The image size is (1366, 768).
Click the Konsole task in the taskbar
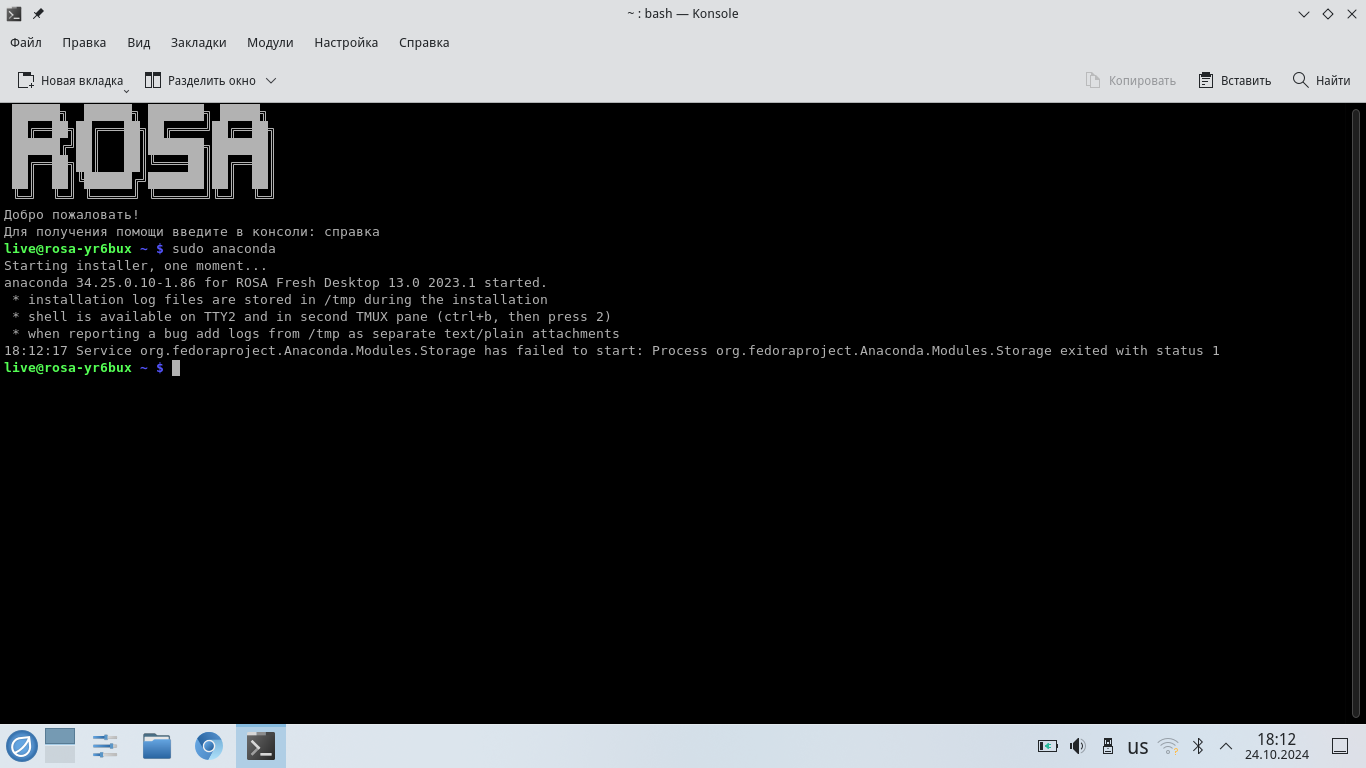tap(261, 746)
